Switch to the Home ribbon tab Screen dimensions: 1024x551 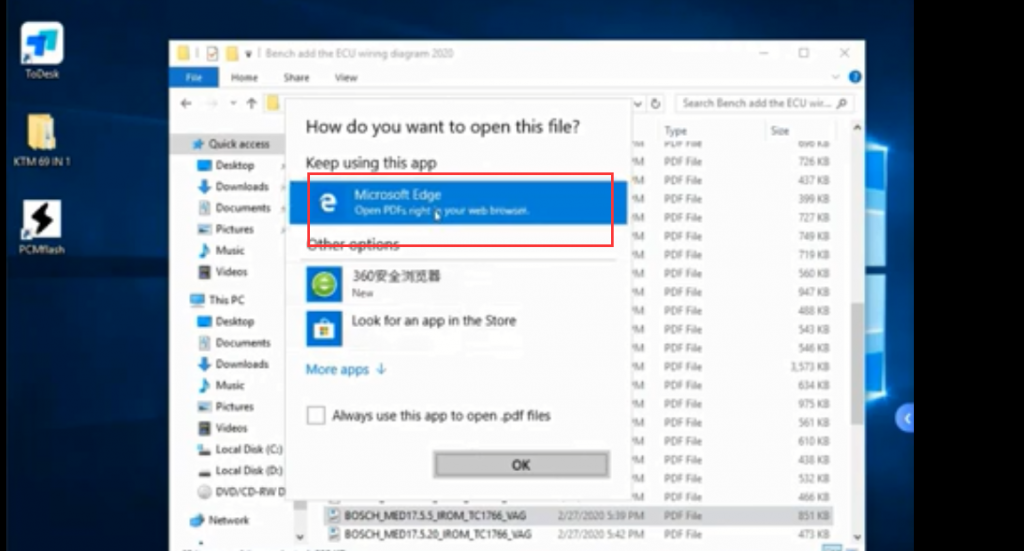(244, 77)
